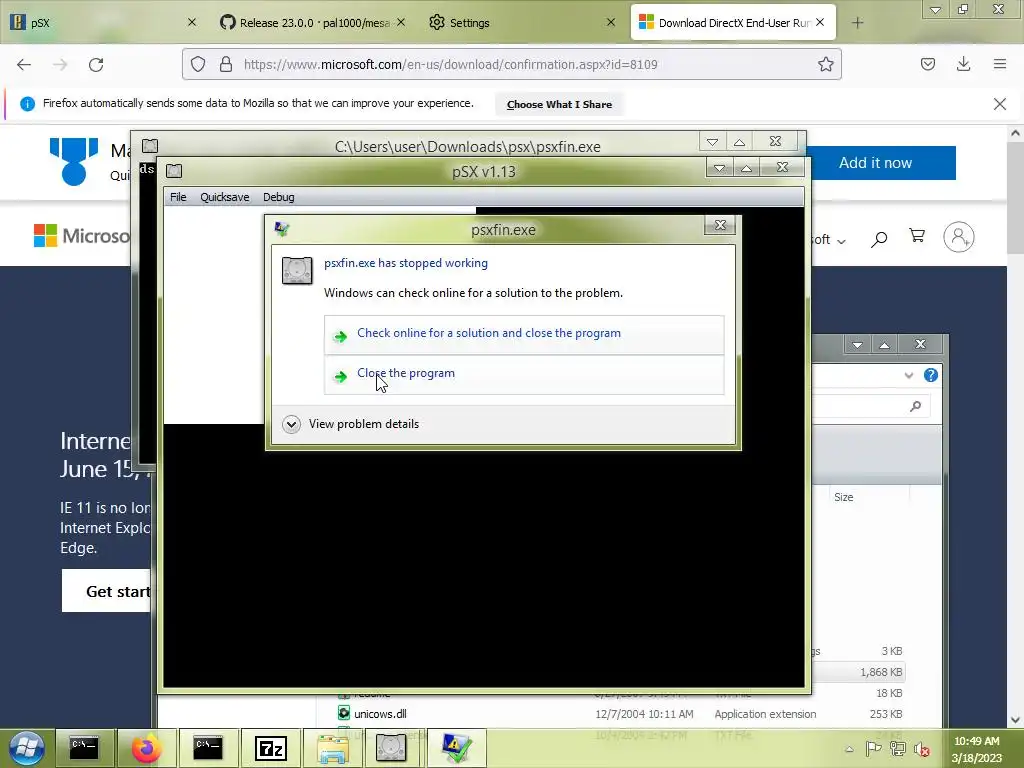1024x768 pixels.
Task: Close the crashed program
Action: pyautogui.click(x=524, y=374)
